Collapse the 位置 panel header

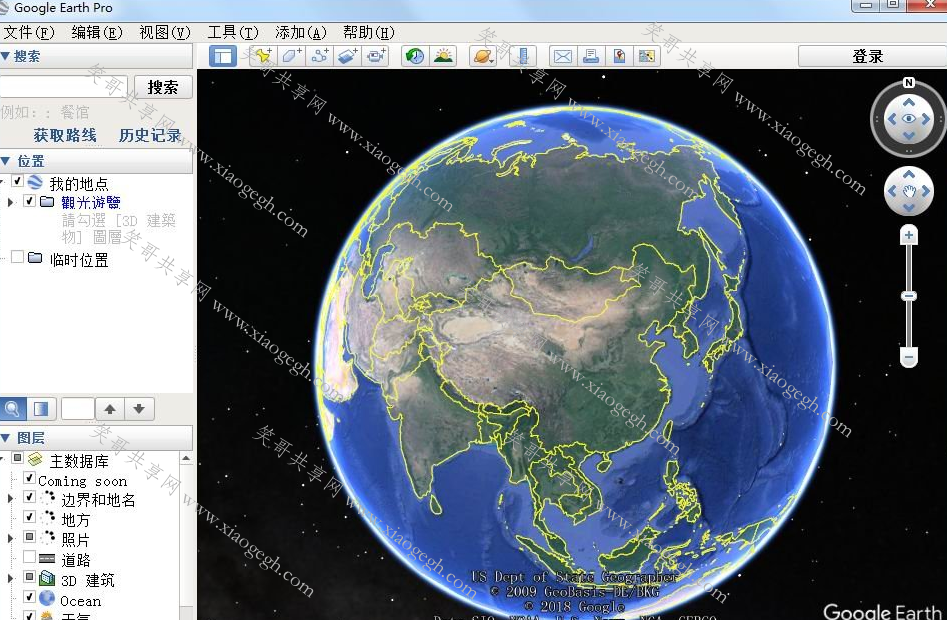[x=97, y=161]
